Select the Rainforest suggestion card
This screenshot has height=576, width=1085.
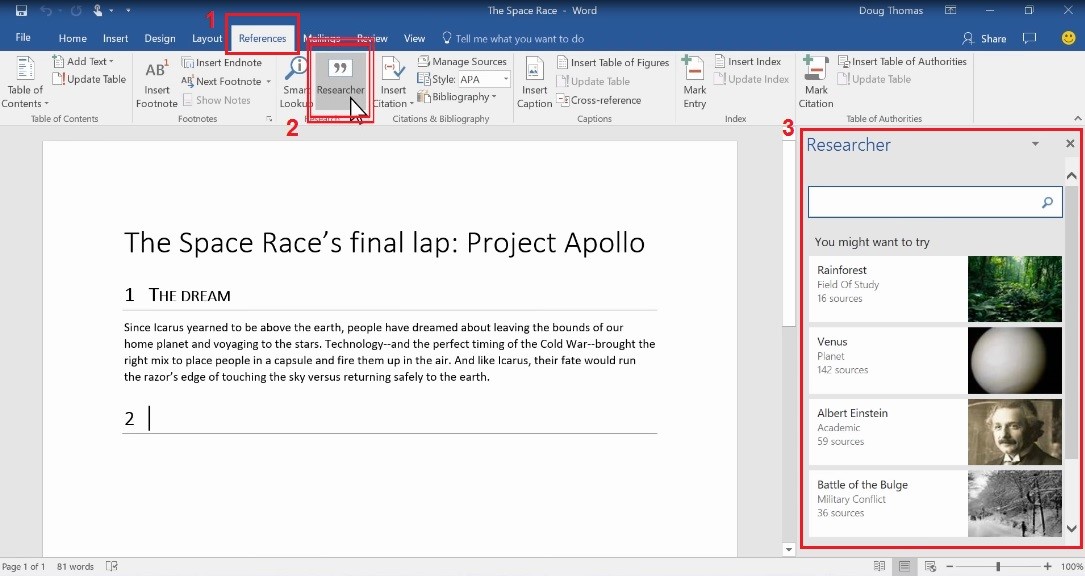935,289
